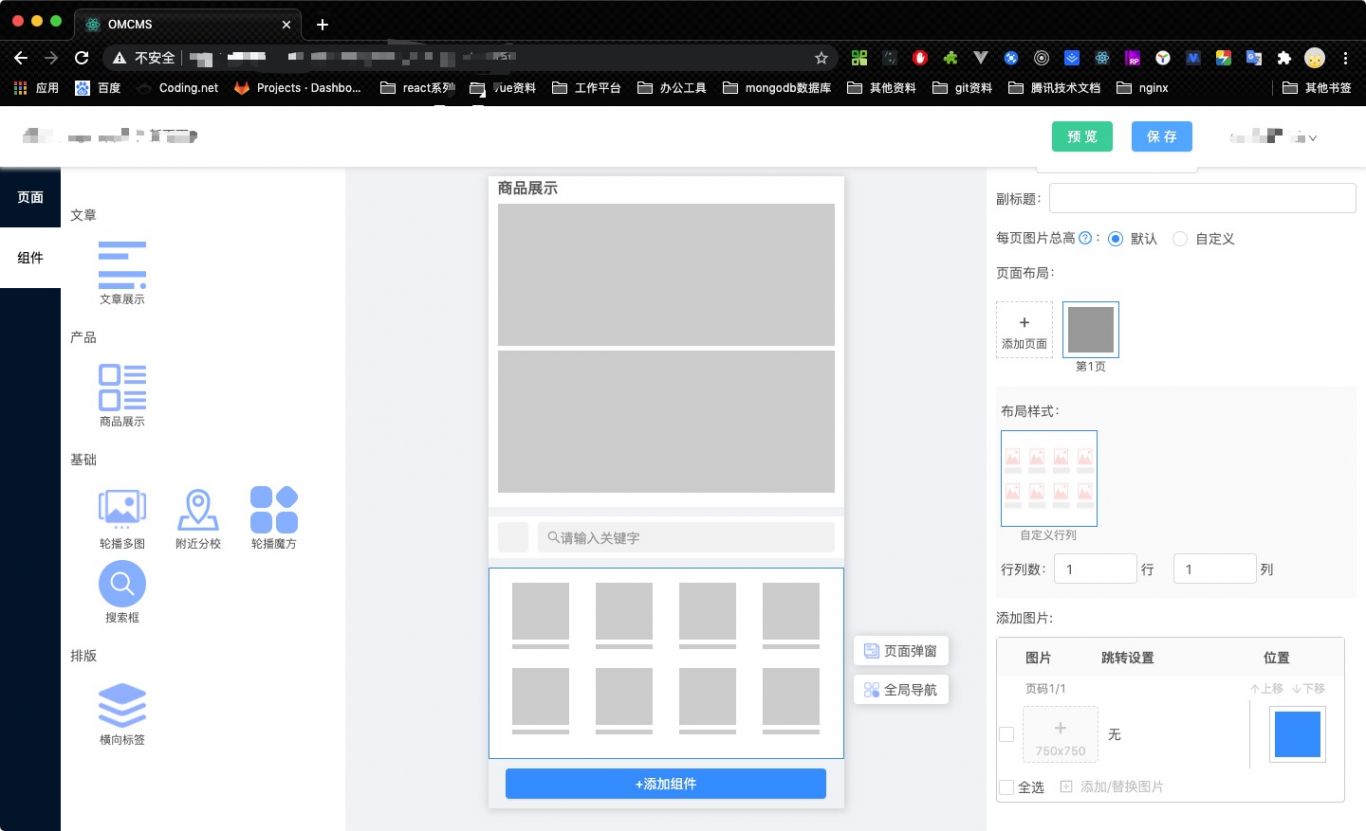Select the 横向标签 horizontal tabs component icon
Screen dimensions: 1366x831
(122, 705)
